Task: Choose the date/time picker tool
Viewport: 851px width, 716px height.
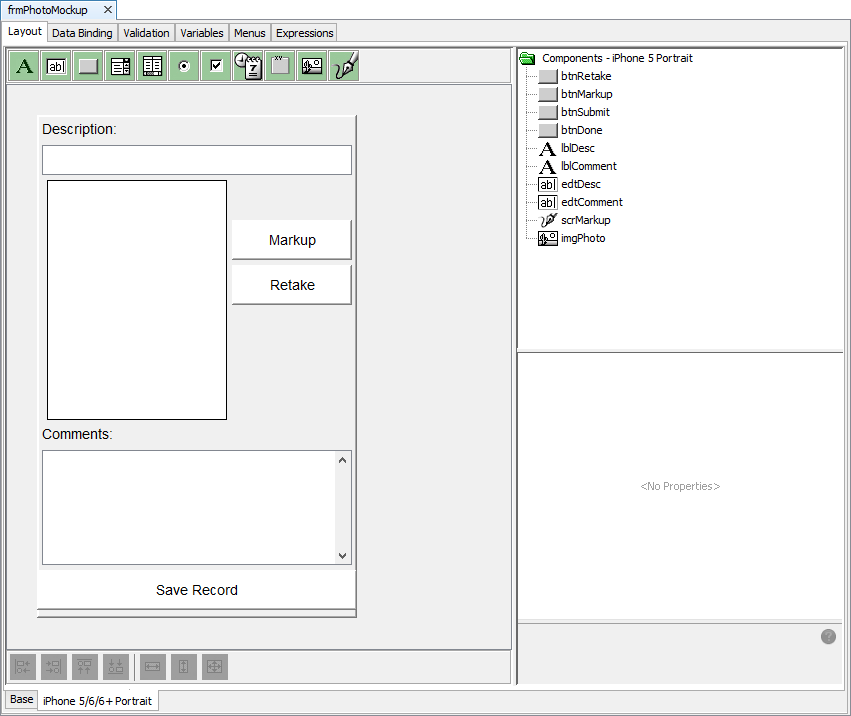Action: (x=248, y=66)
